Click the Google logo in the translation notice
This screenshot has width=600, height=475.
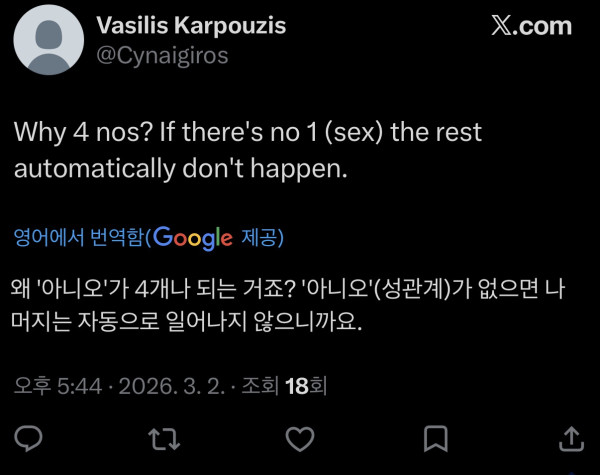[194, 238]
